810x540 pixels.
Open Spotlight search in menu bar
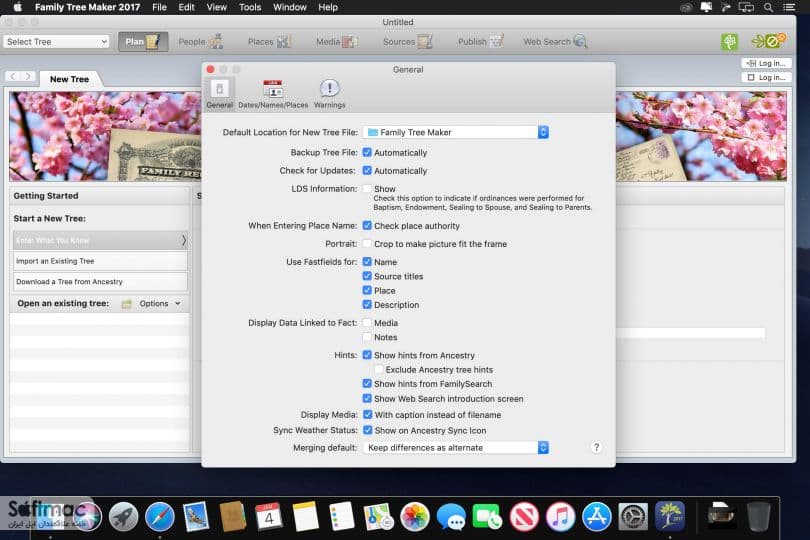[769, 7]
